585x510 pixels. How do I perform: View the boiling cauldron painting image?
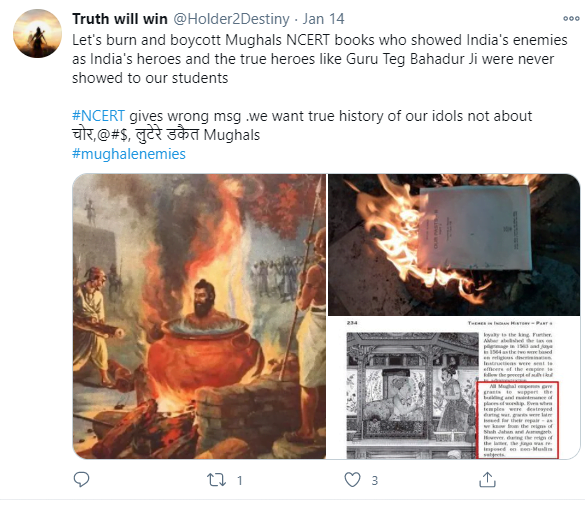tap(199, 316)
